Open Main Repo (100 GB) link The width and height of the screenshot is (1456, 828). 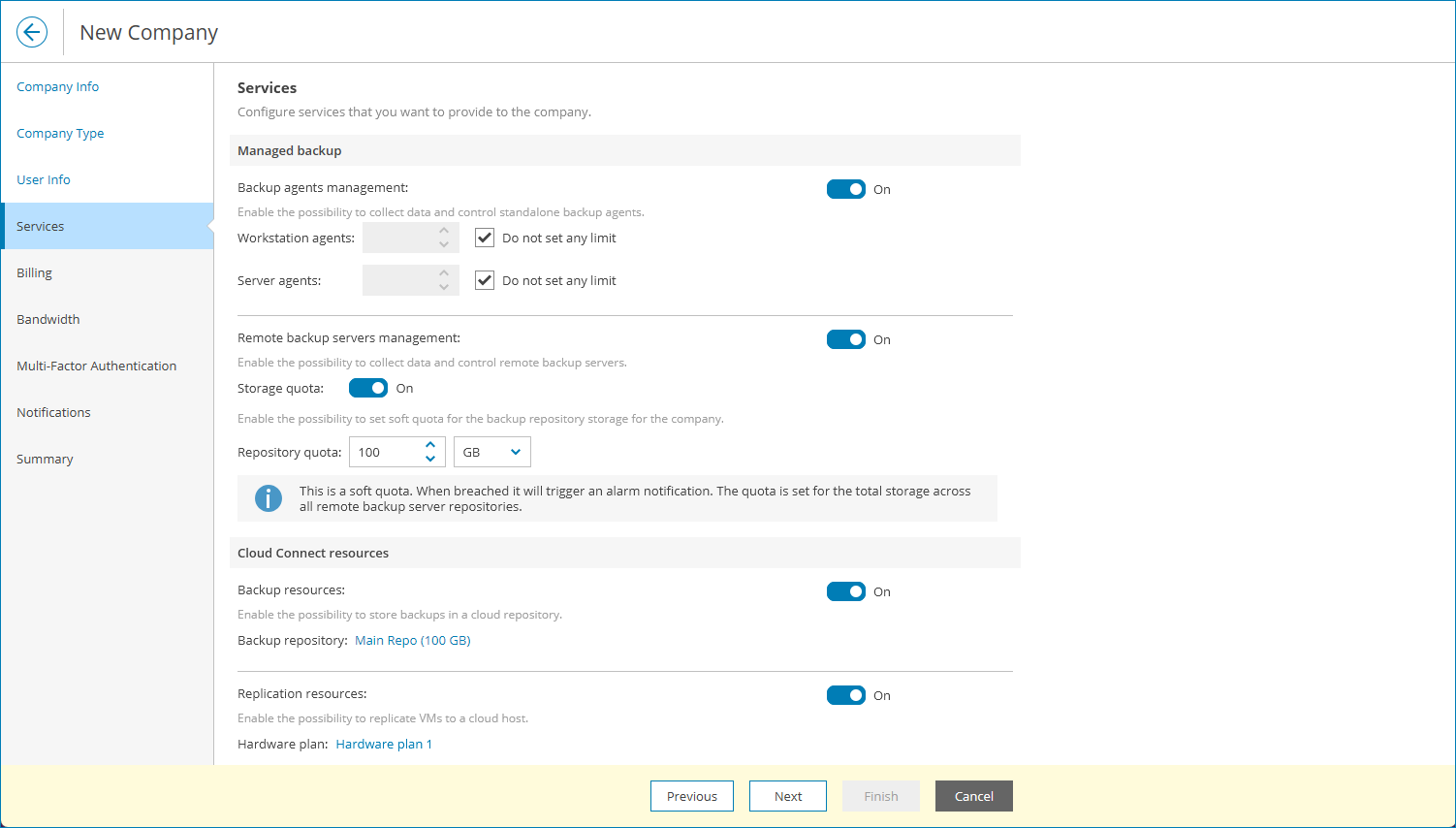coord(413,640)
